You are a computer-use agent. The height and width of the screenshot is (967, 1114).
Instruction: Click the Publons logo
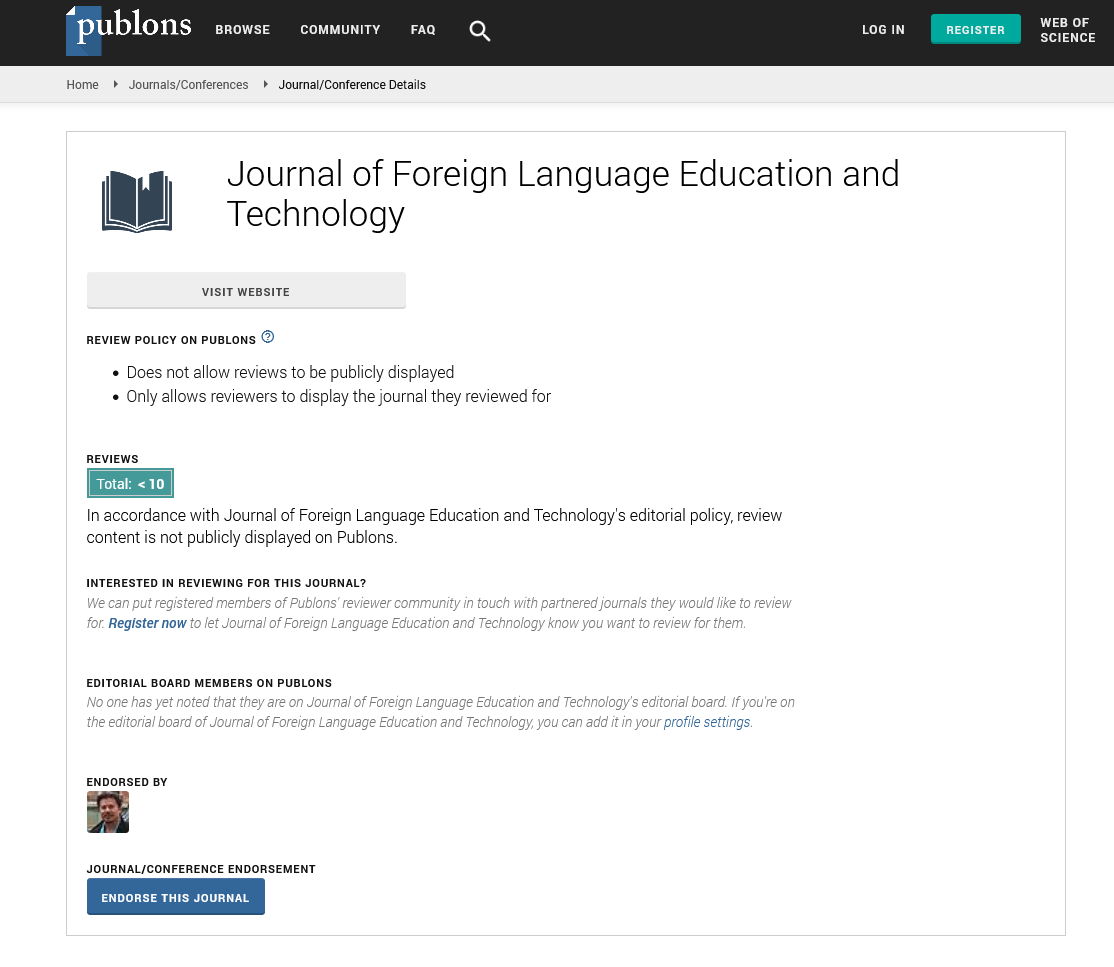point(128,29)
